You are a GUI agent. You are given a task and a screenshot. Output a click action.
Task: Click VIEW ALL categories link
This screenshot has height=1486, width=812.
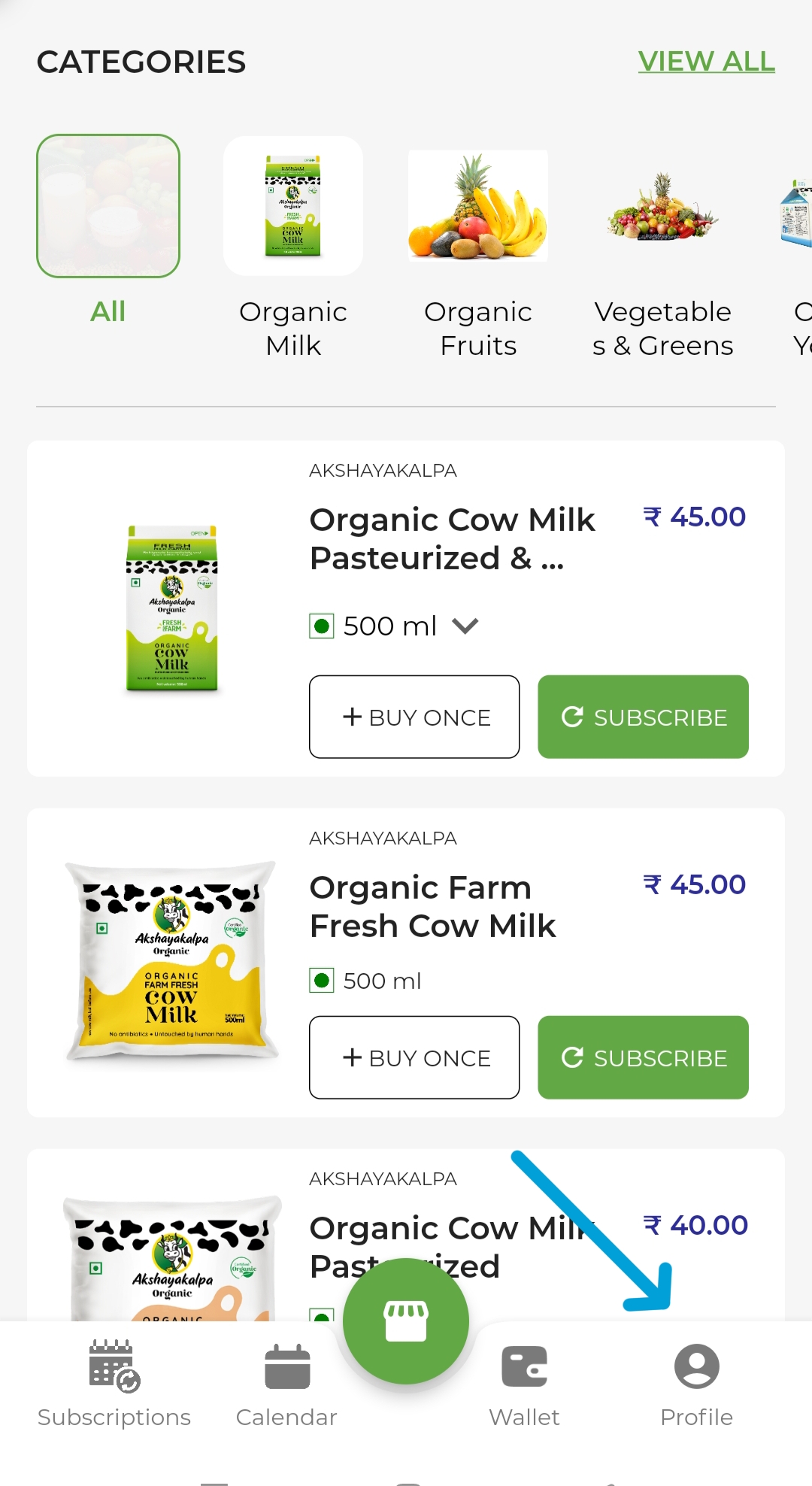pos(706,62)
